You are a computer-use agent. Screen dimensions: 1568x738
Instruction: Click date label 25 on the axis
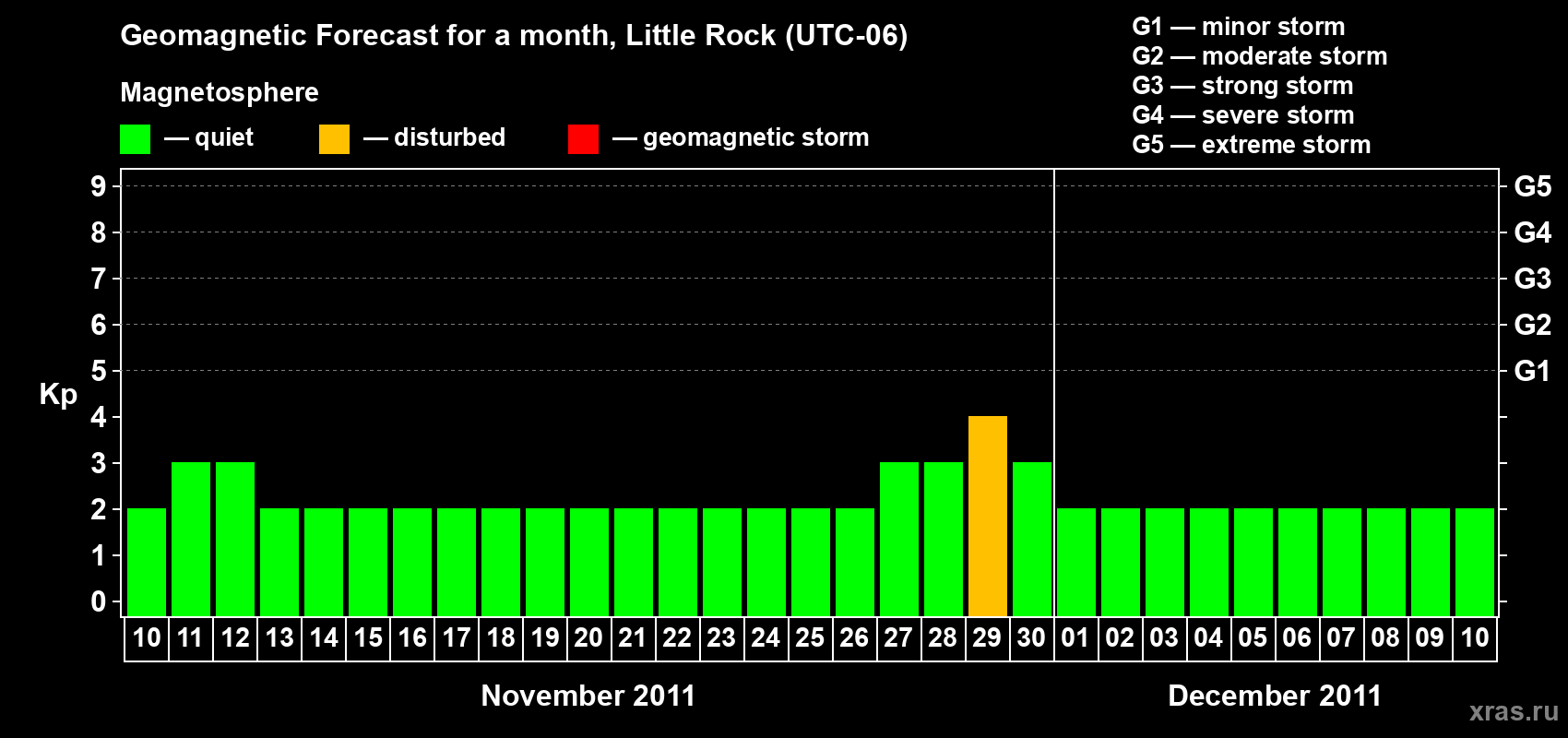click(x=810, y=637)
